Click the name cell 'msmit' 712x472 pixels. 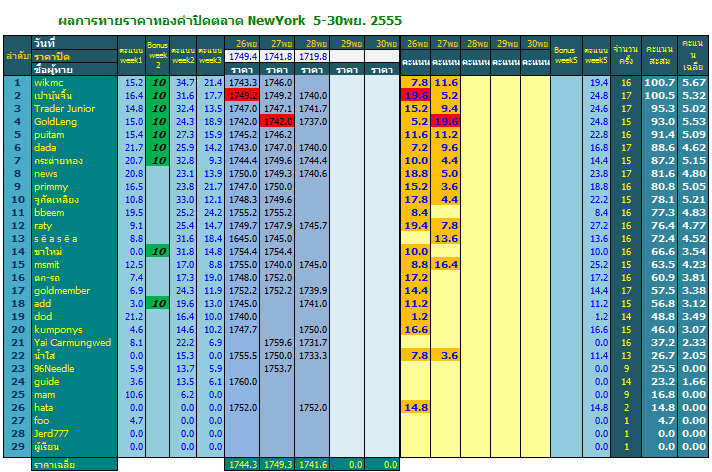(74, 265)
